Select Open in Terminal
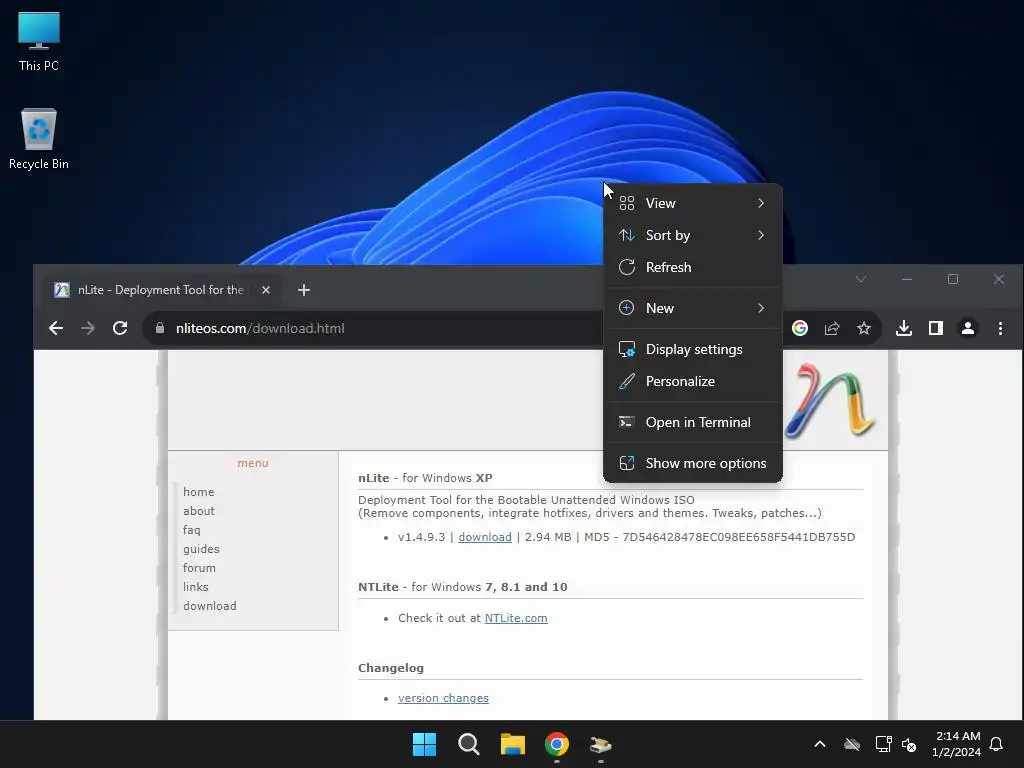Screen dimensions: 1024x768 coord(692,423)
